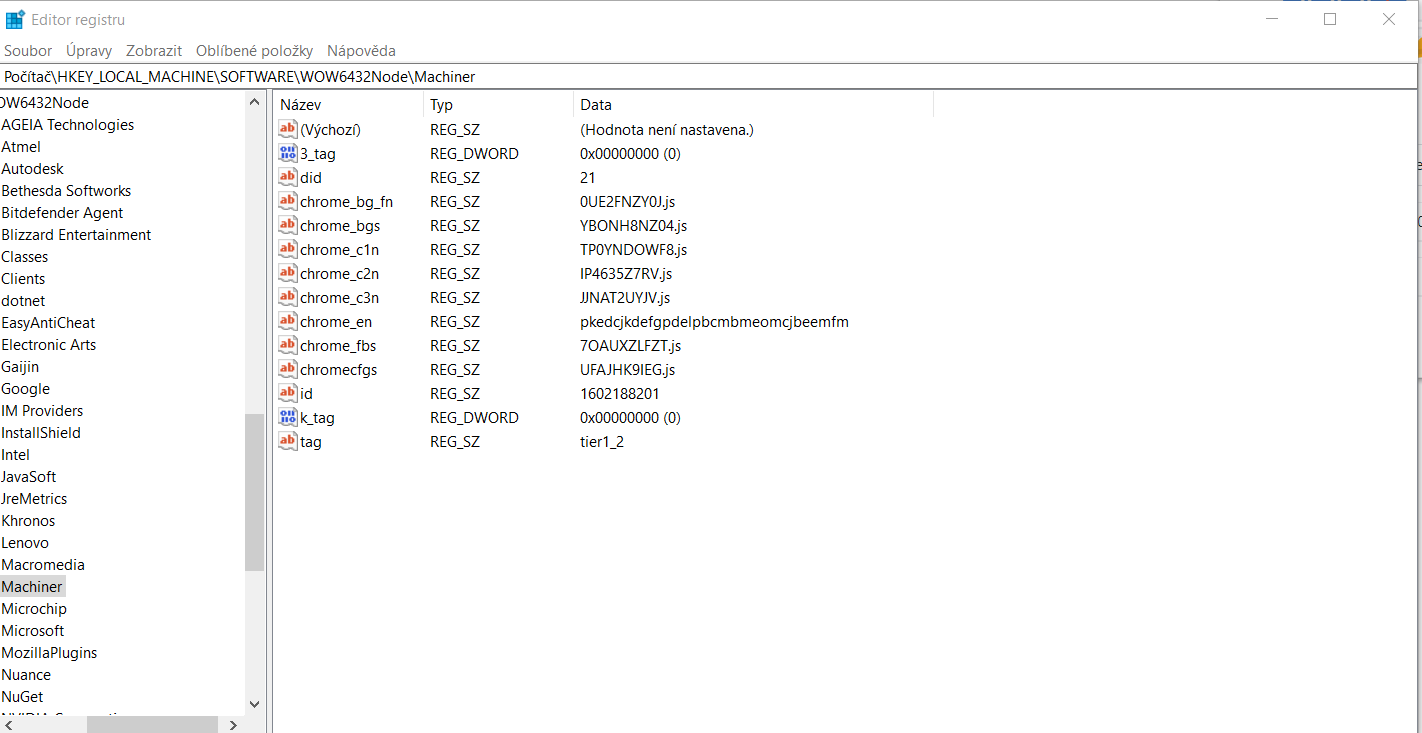
Task: Select the Autodesk registry key
Action: (x=33, y=169)
